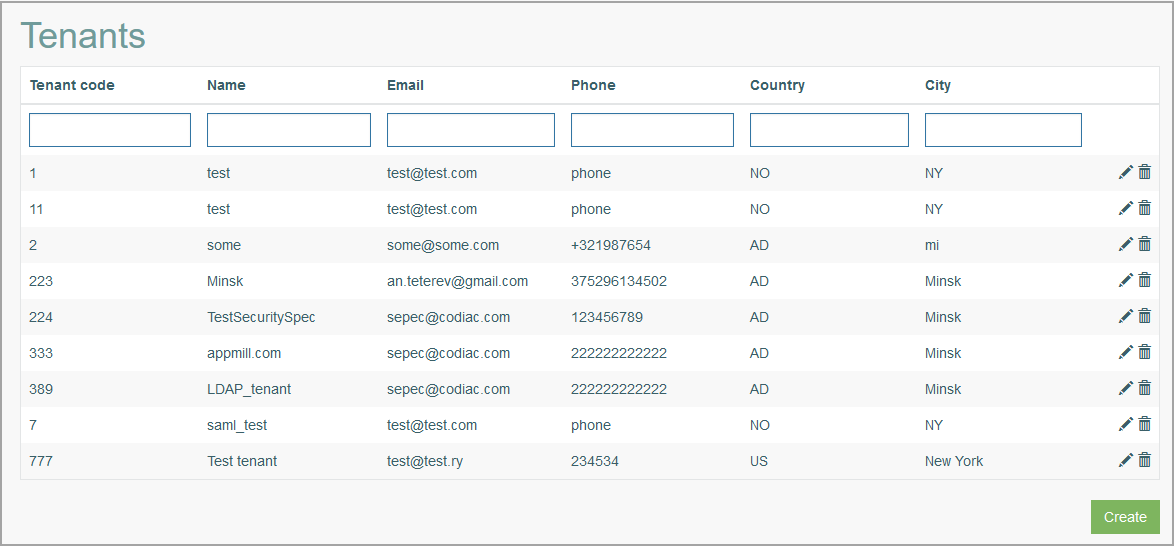Click the Email column header

tap(405, 85)
